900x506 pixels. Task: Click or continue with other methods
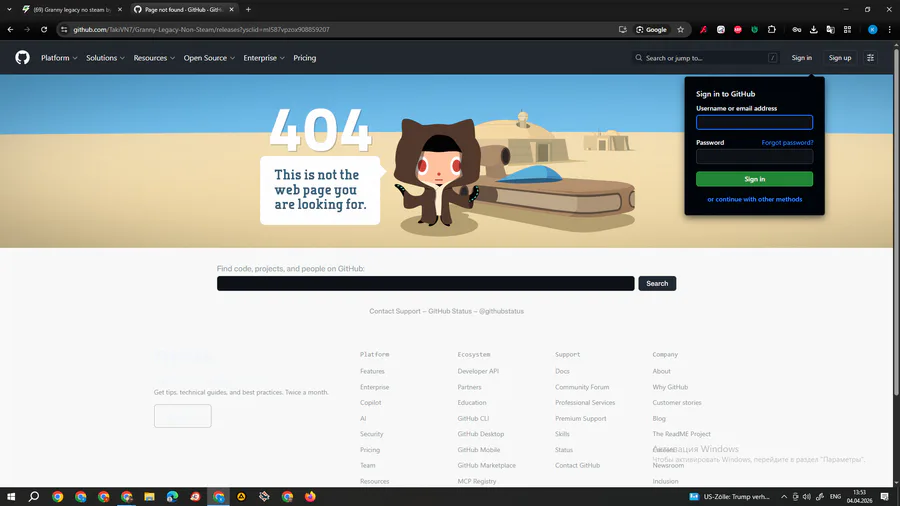tap(754, 199)
